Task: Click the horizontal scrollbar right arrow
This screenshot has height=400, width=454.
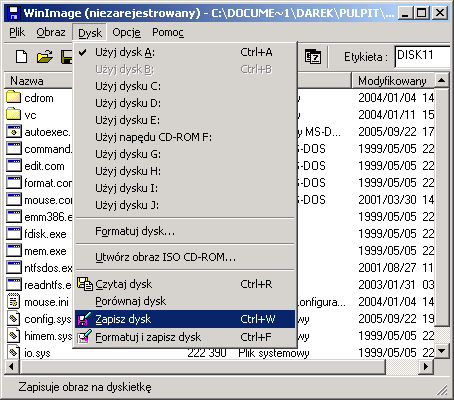Action: [x=426, y=366]
